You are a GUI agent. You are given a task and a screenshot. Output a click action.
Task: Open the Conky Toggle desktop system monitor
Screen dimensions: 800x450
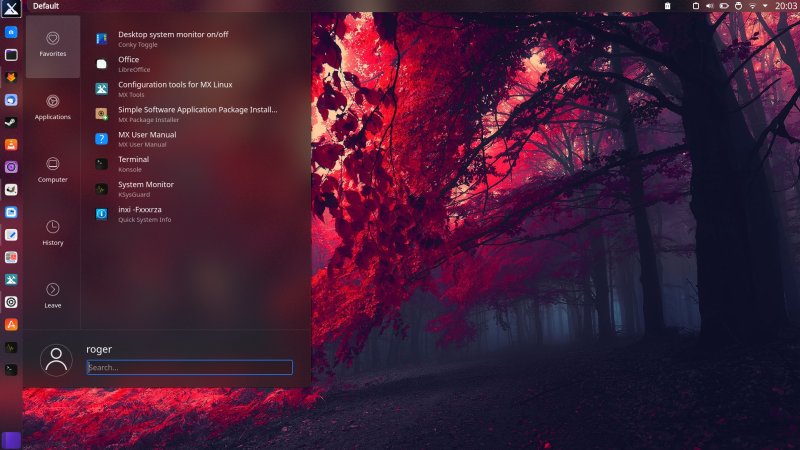tap(172, 38)
